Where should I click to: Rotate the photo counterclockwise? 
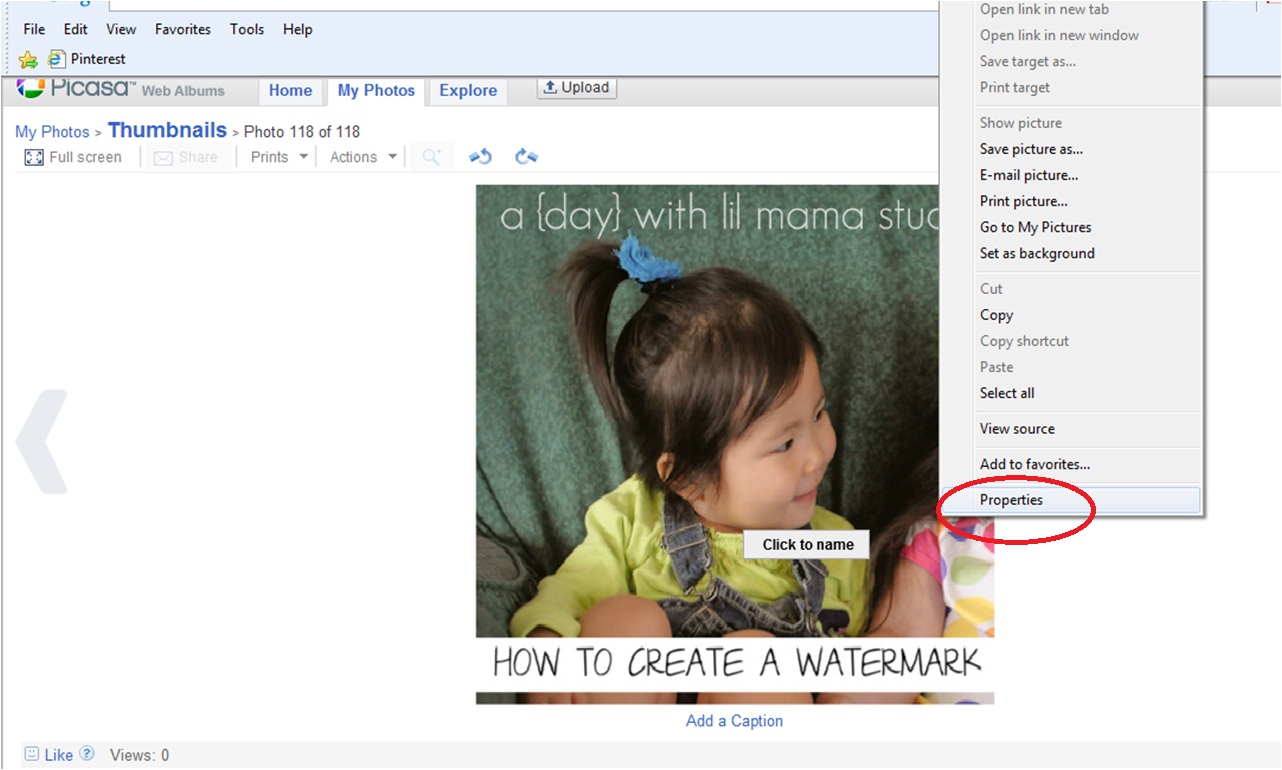tap(479, 156)
